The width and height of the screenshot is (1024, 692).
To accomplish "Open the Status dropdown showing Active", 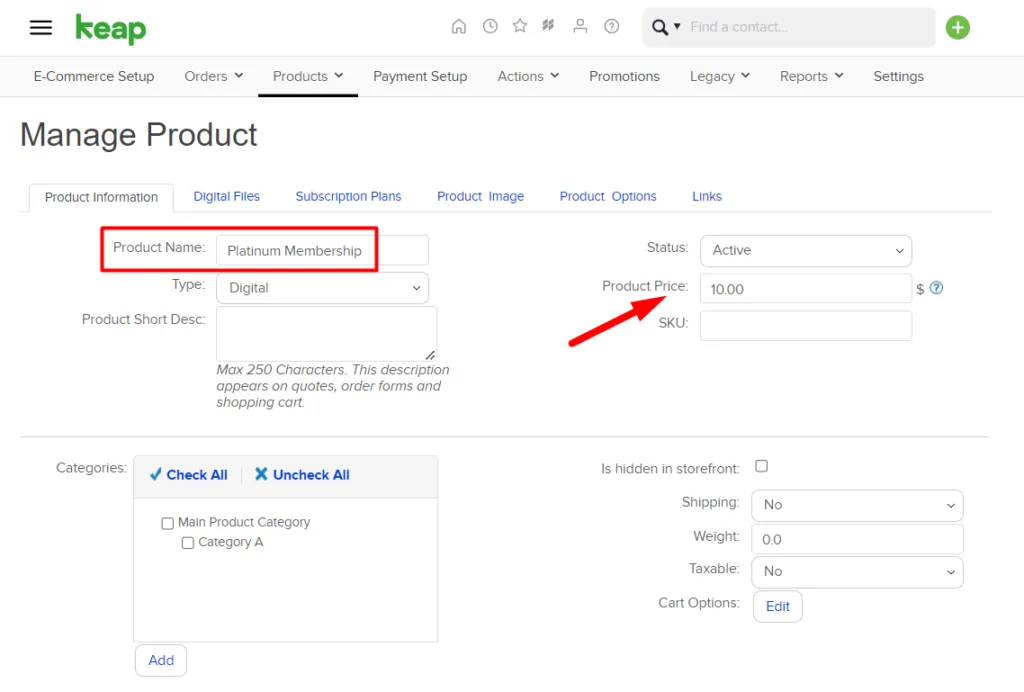I will [805, 251].
